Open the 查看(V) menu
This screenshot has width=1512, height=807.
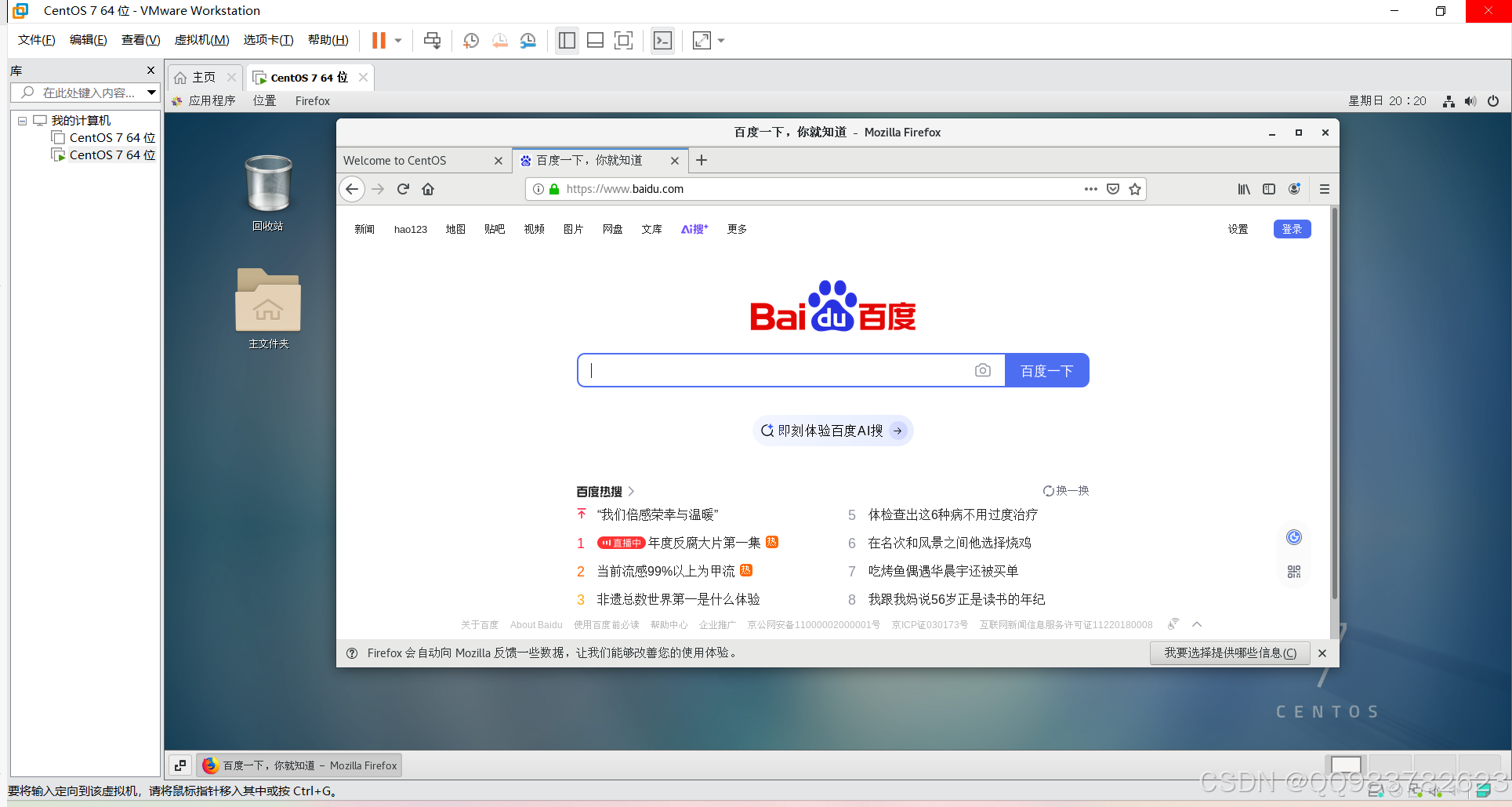(140, 40)
